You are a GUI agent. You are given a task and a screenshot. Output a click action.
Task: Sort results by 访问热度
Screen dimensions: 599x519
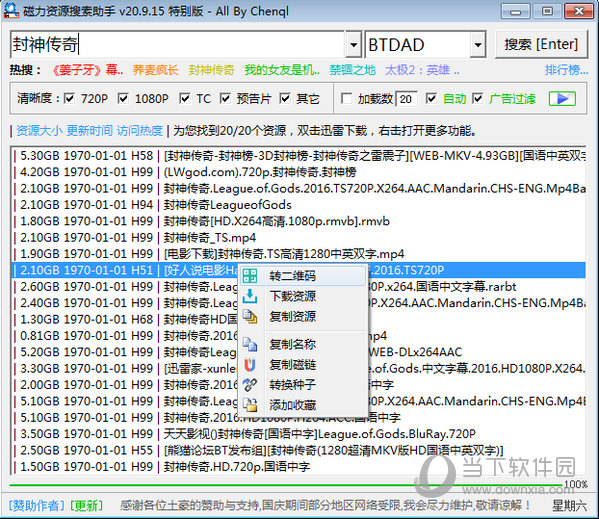coord(140,131)
